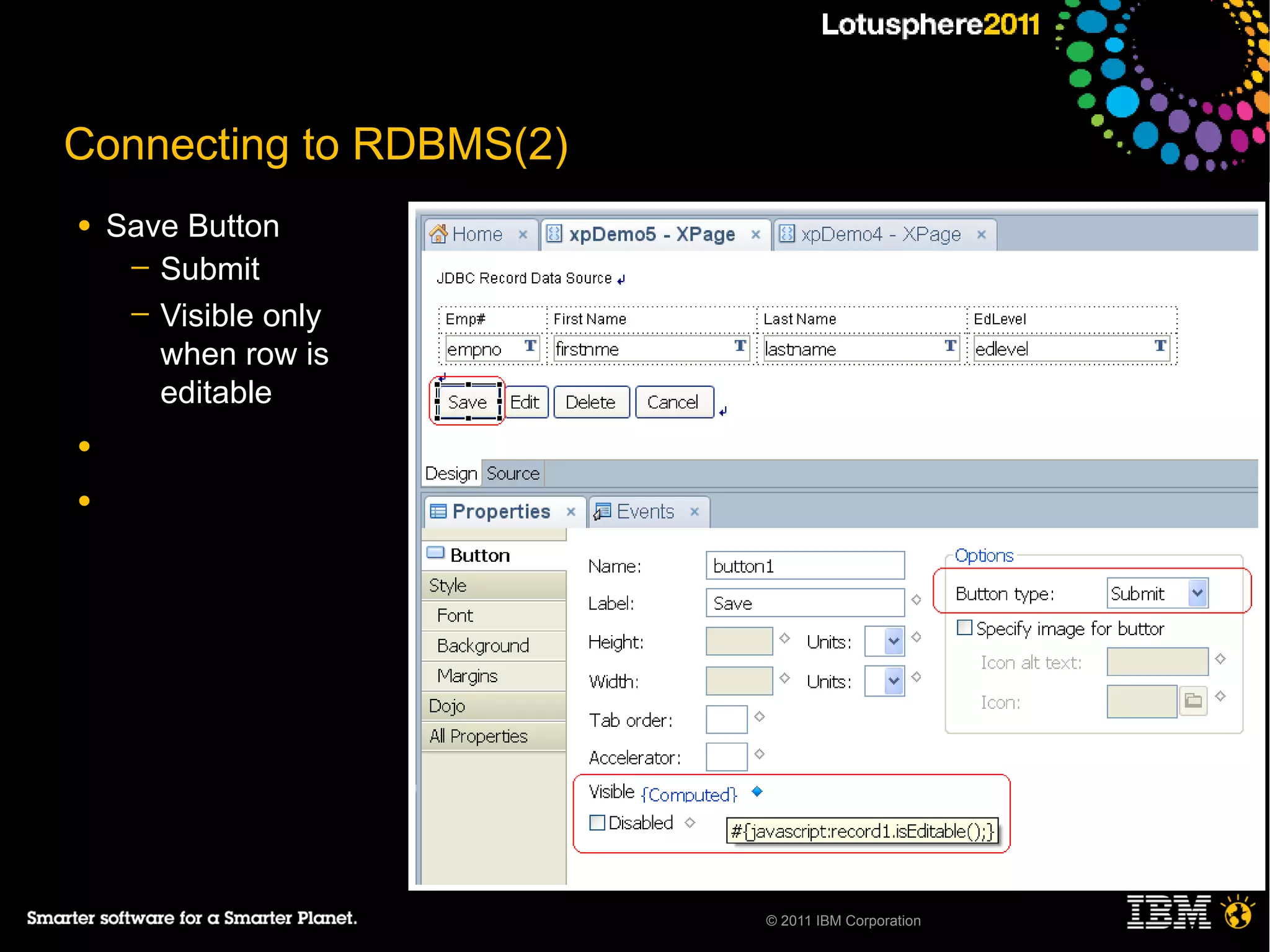The height and width of the screenshot is (952, 1270).
Task: Click the Accelerator input field
Action: (x=727, y=757)
